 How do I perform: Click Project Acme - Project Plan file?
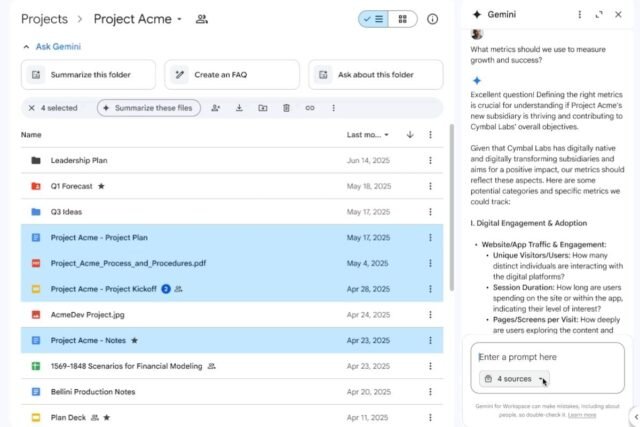[x=232, y=238]
